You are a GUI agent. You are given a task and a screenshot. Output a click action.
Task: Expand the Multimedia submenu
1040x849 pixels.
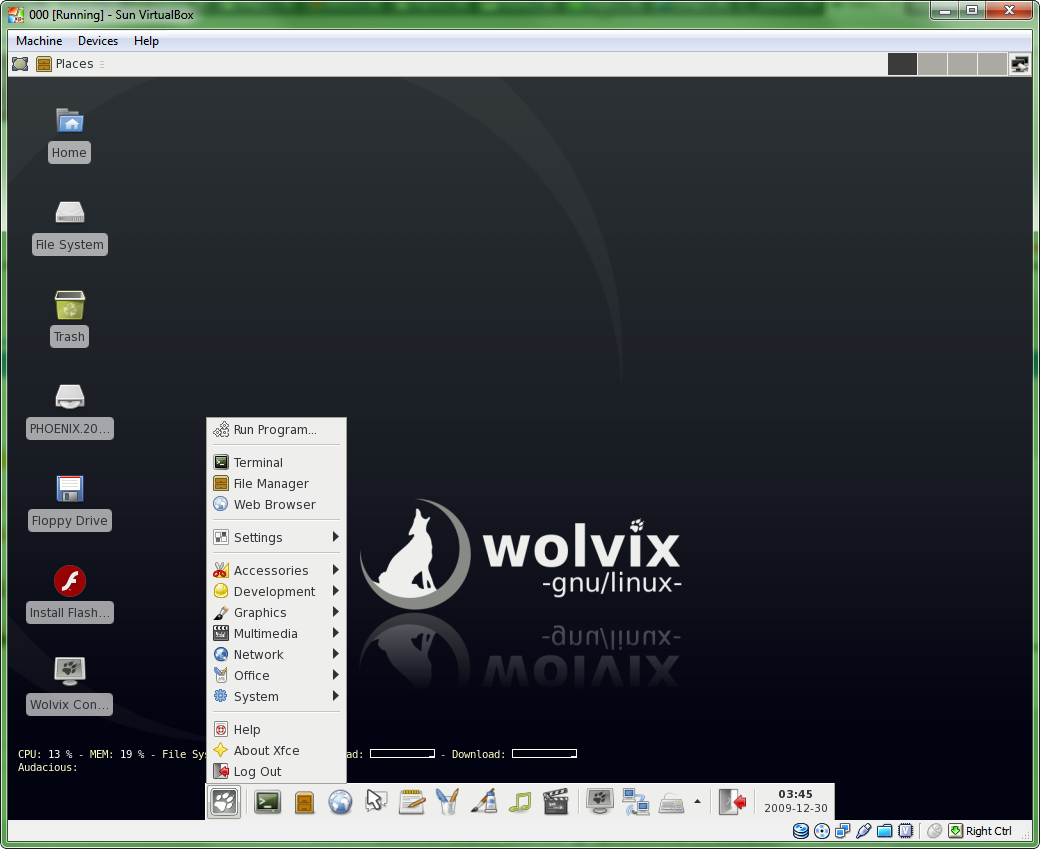tap(266, 633)
